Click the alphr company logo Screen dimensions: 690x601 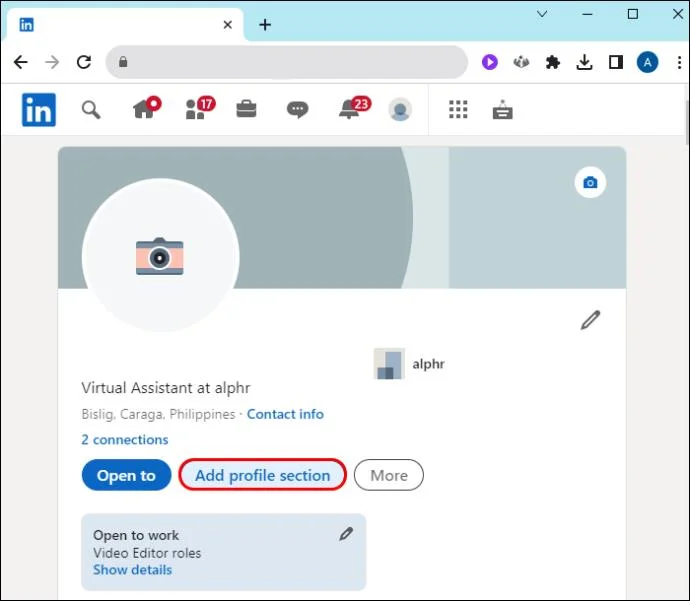[389, 364]
